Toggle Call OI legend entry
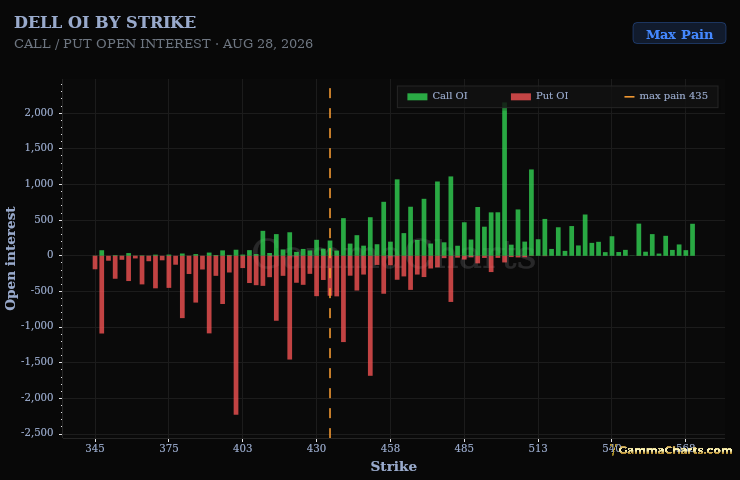The image size is (740, 480). [x=437, y=96]
